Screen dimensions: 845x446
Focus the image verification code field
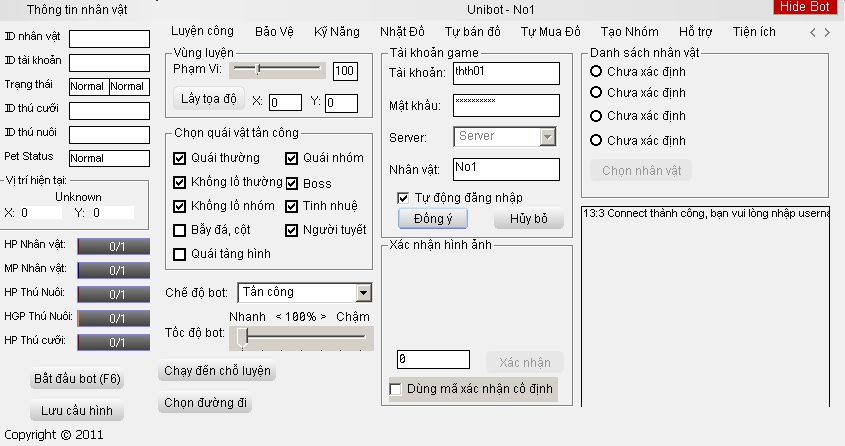tap(433, 359)
